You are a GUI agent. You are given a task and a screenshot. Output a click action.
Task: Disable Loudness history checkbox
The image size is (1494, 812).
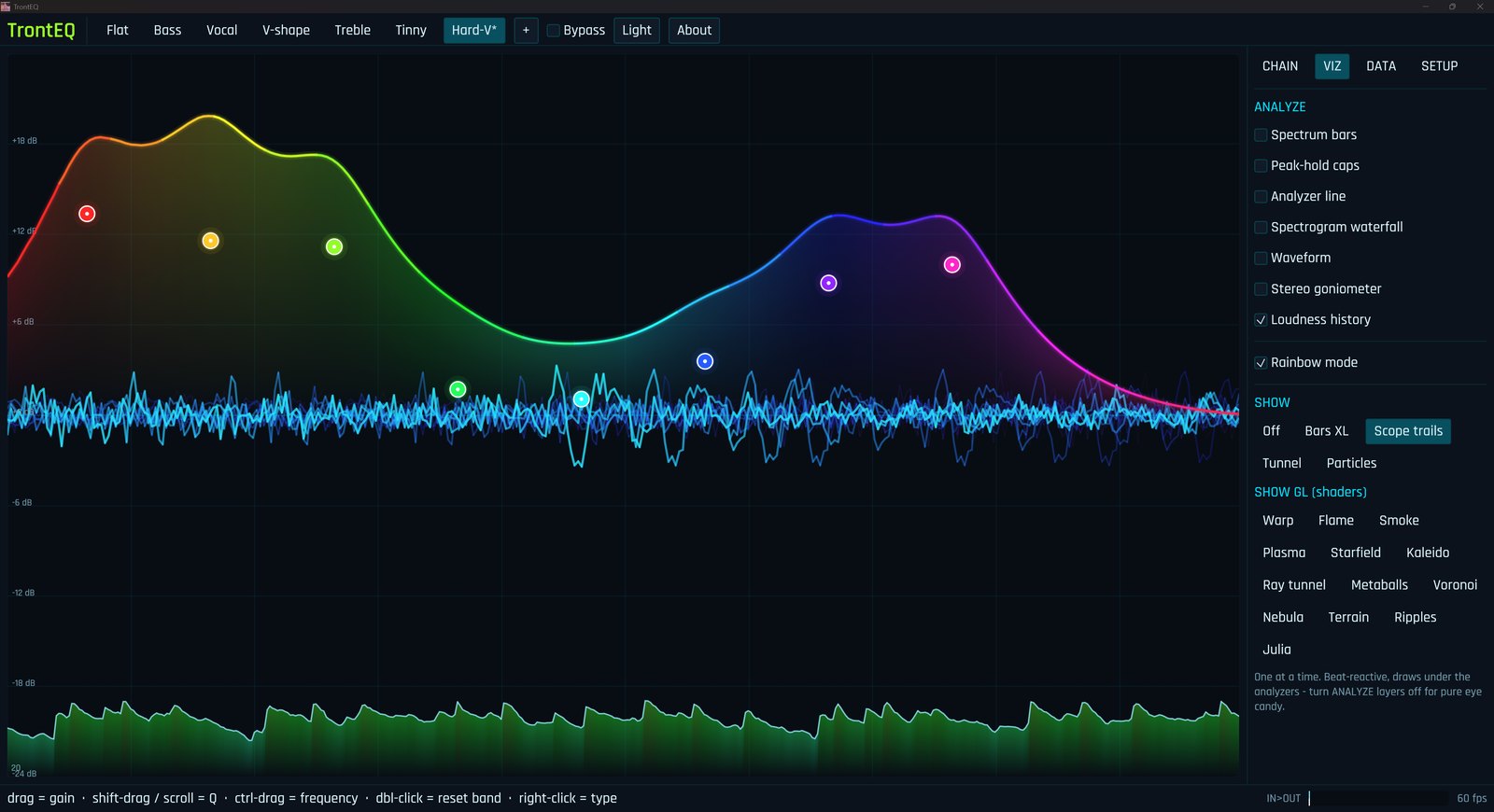1261,320
